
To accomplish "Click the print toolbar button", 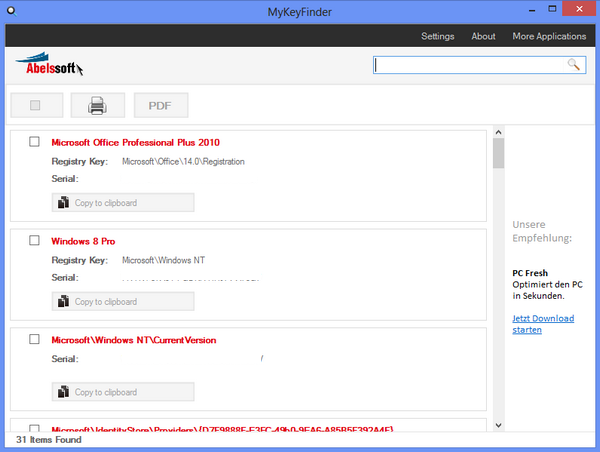I will (98, 105).
